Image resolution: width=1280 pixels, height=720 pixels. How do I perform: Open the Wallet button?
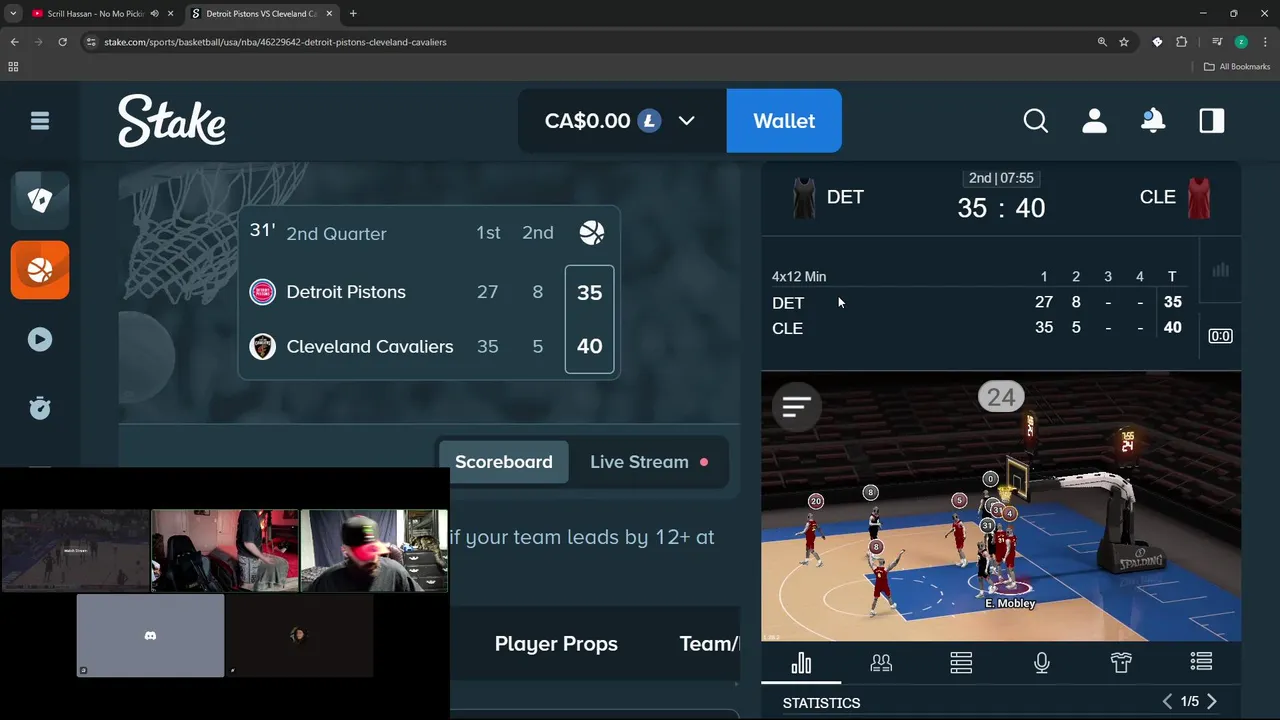[x=784, y=121]
